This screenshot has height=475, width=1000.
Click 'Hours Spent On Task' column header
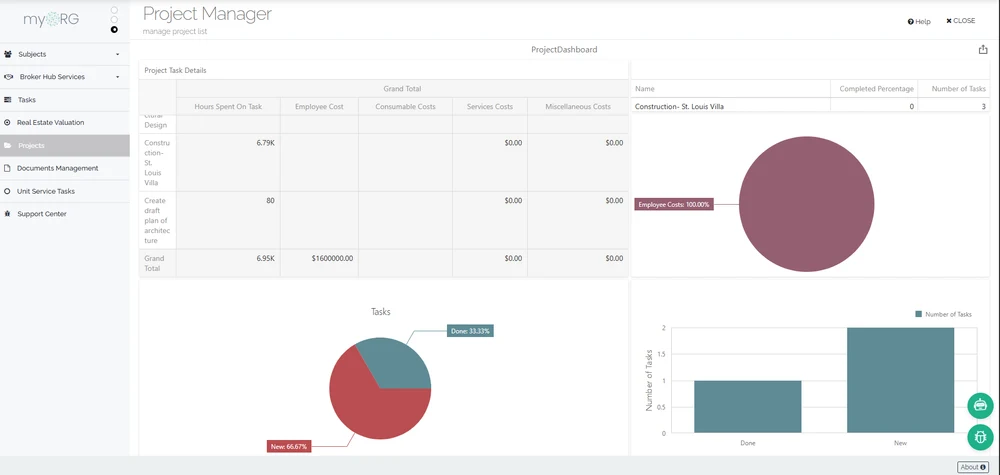pos(228,106)
